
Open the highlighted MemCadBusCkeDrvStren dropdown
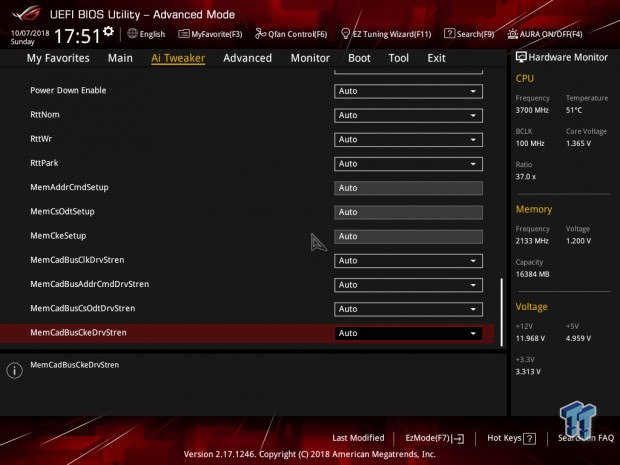408,333
